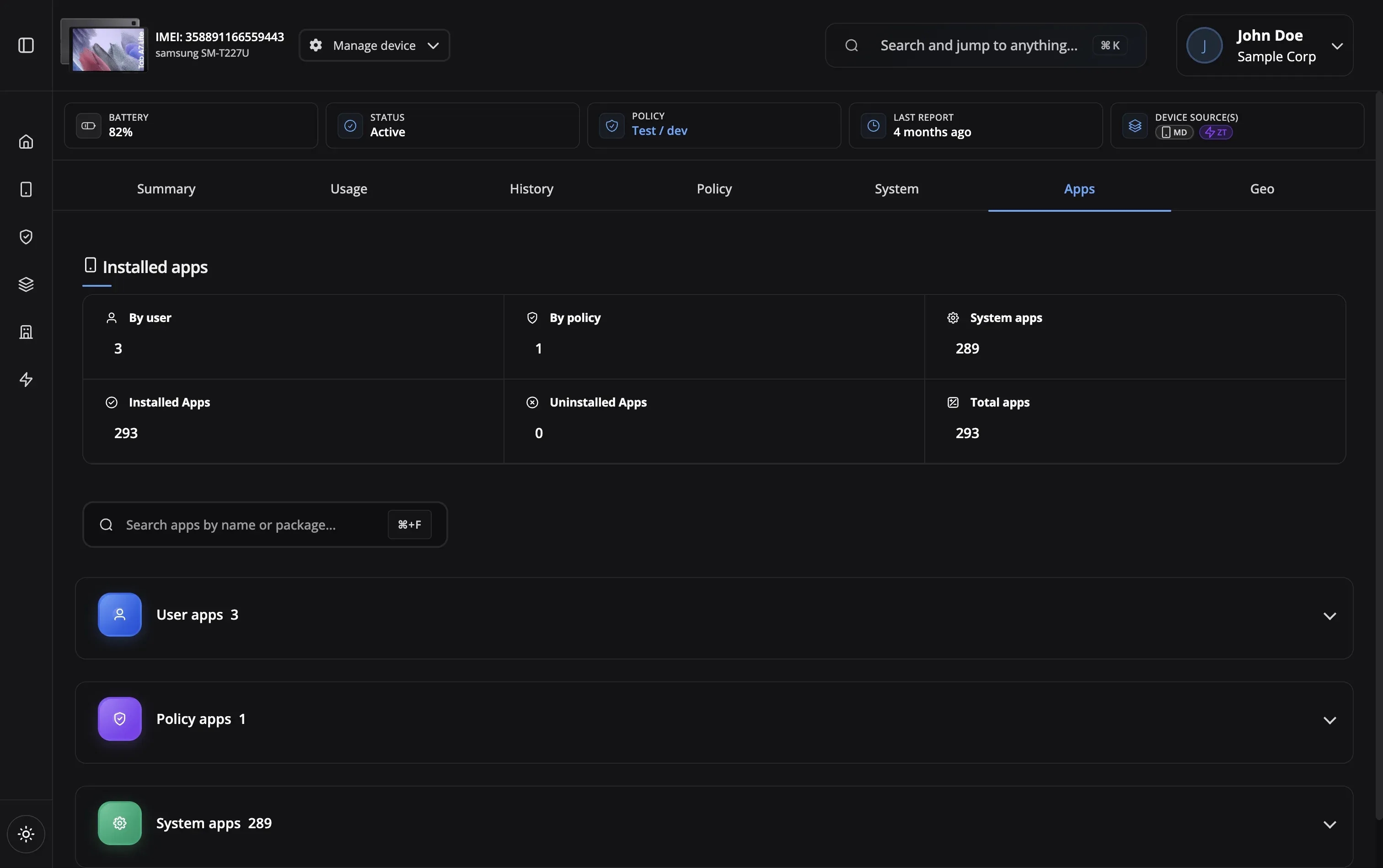Image resolution: width=1383 pixels, height=868 pixels.
Task: Select the Zero Trust lightning icon in sidebar
Action: click(x=25, y=380)
